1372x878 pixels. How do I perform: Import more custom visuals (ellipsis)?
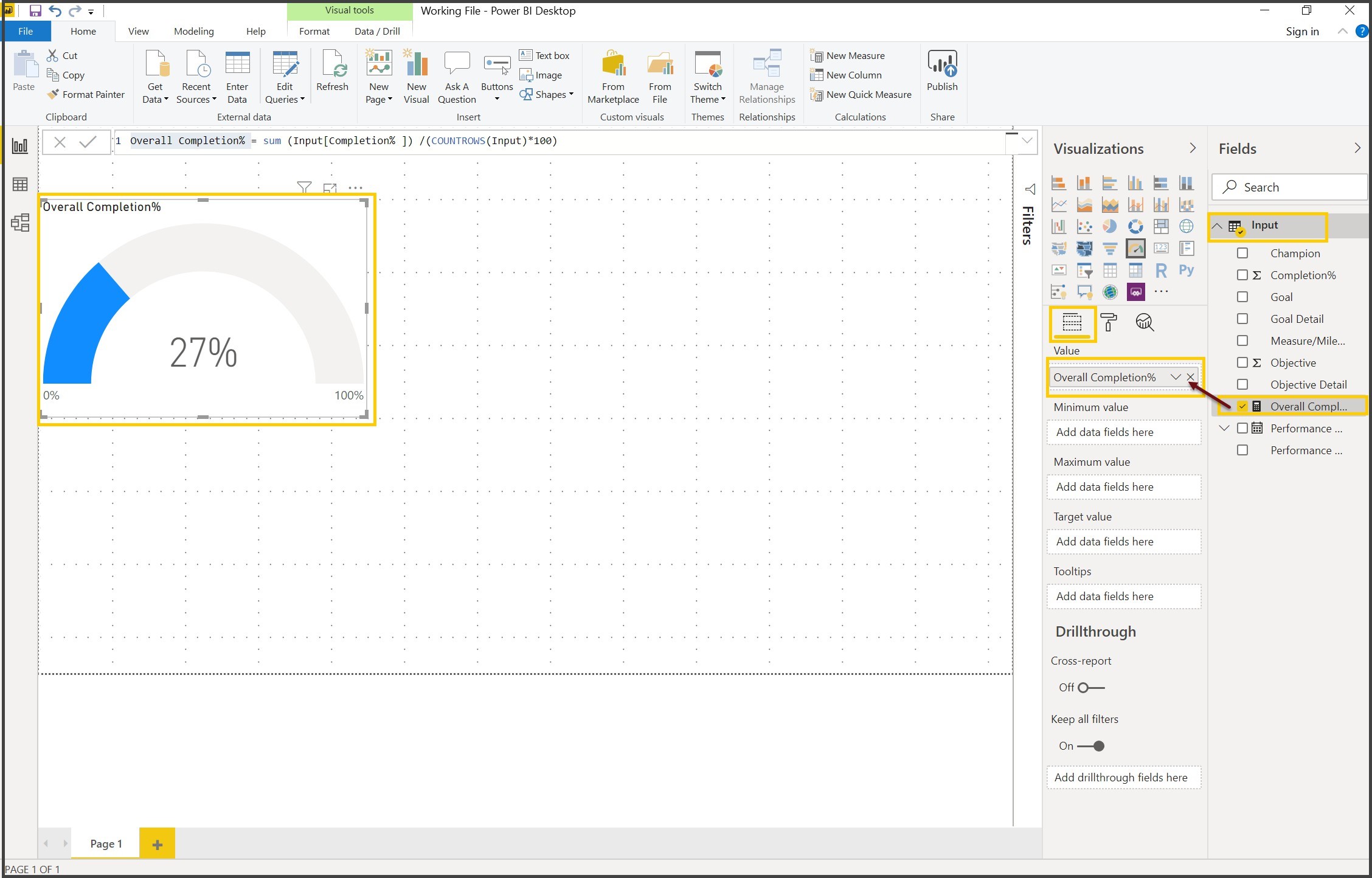click(1161, 292)
